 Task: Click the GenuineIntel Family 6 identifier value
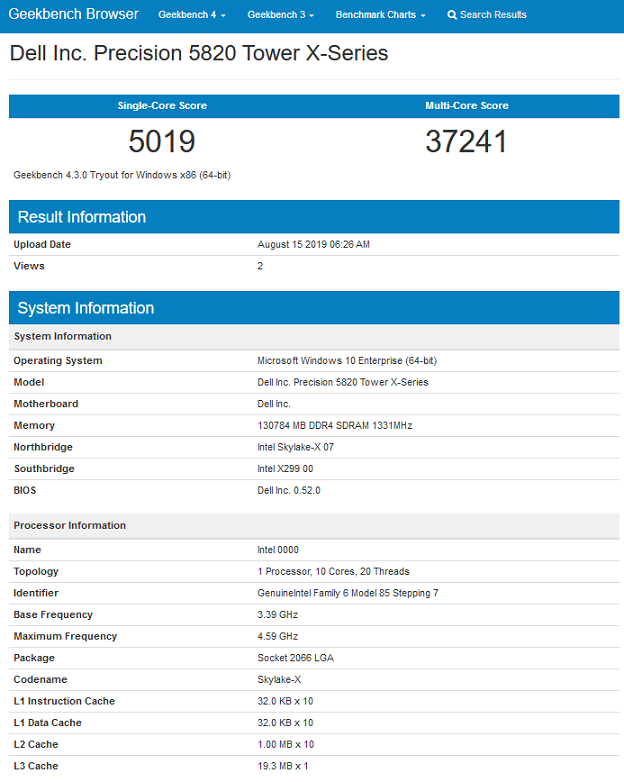click(348, 593)
